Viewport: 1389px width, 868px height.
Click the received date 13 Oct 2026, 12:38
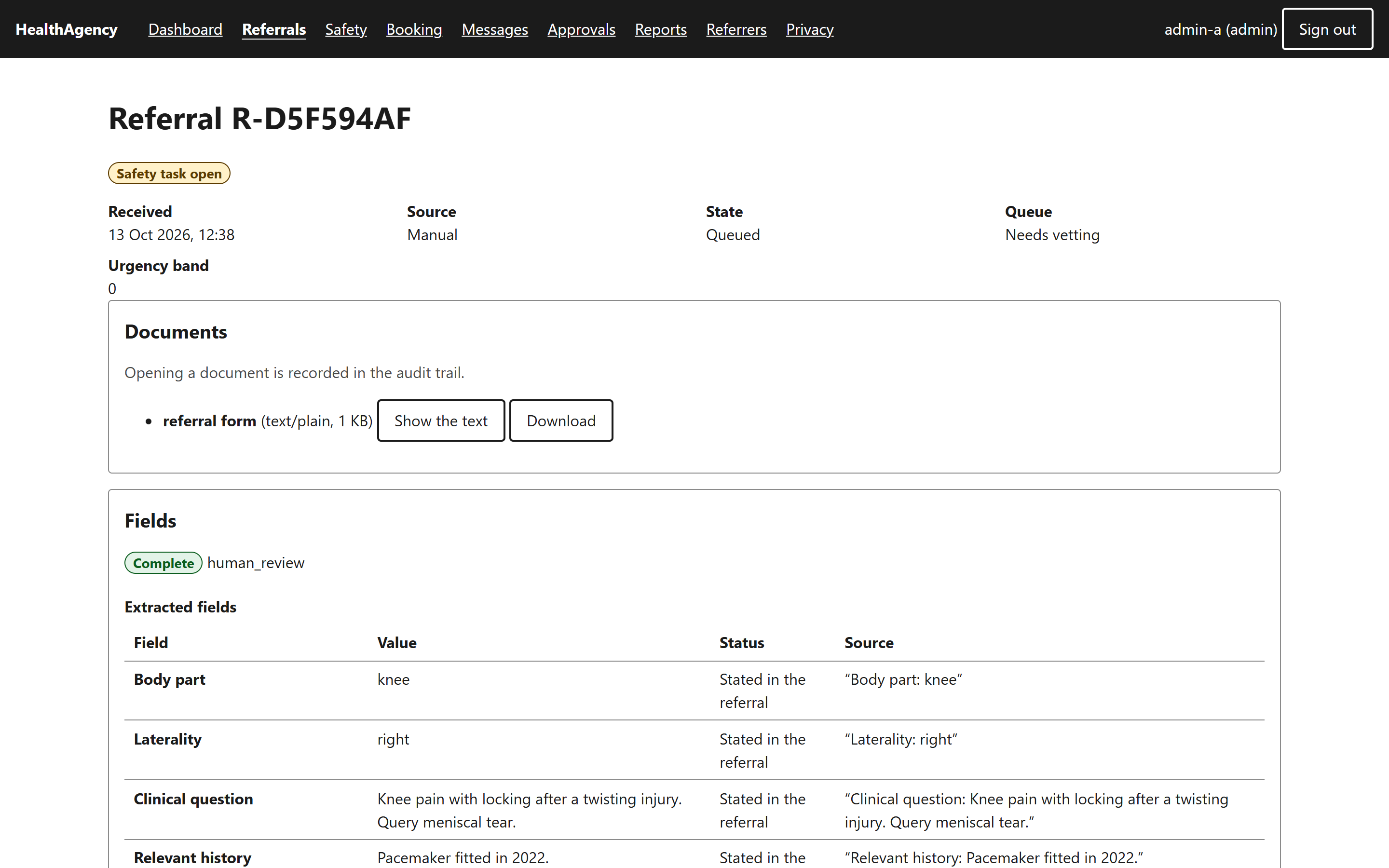171,235
